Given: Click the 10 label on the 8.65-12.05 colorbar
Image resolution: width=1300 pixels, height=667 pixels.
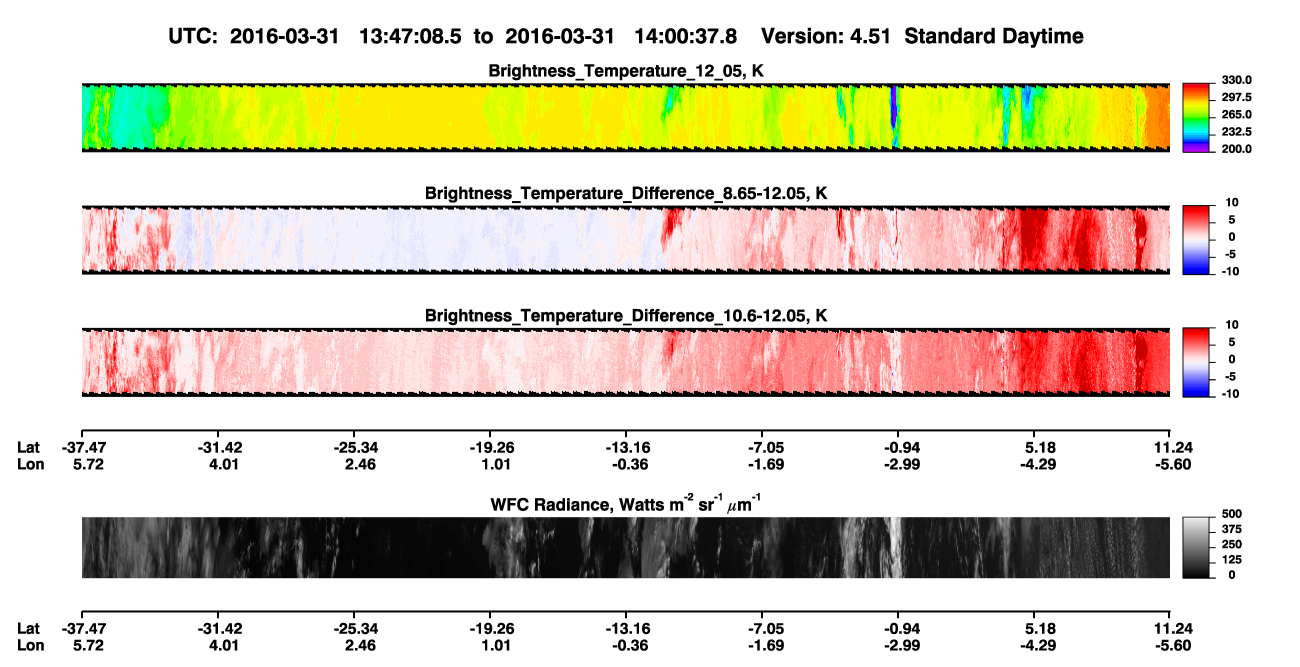Looking at the screenshot, I should click(1231, 202).
